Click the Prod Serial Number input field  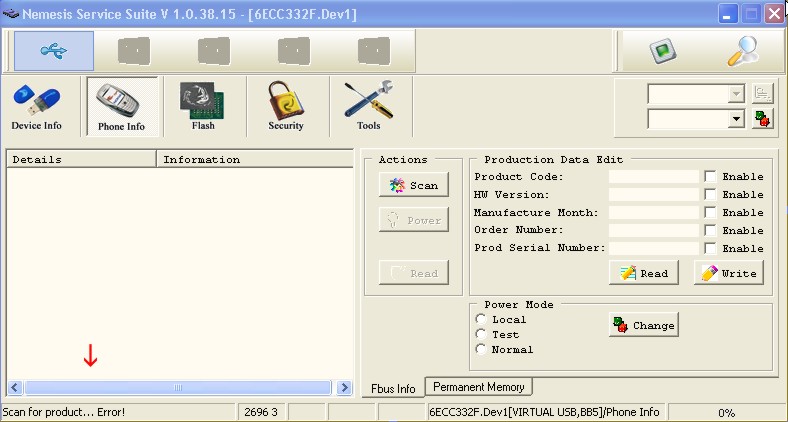654,248
